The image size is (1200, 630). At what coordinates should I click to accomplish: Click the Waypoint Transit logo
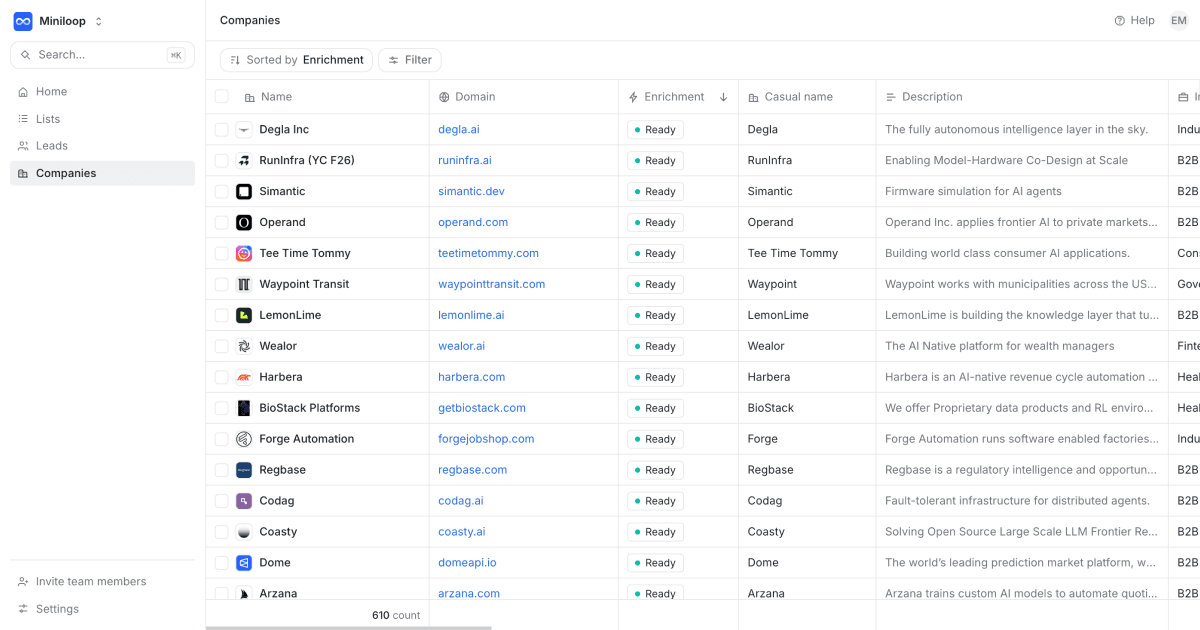(x=244, y=285)
